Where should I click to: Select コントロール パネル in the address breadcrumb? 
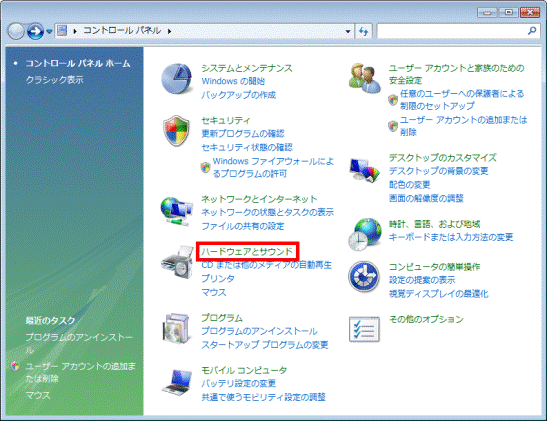(x=122, y=31)
